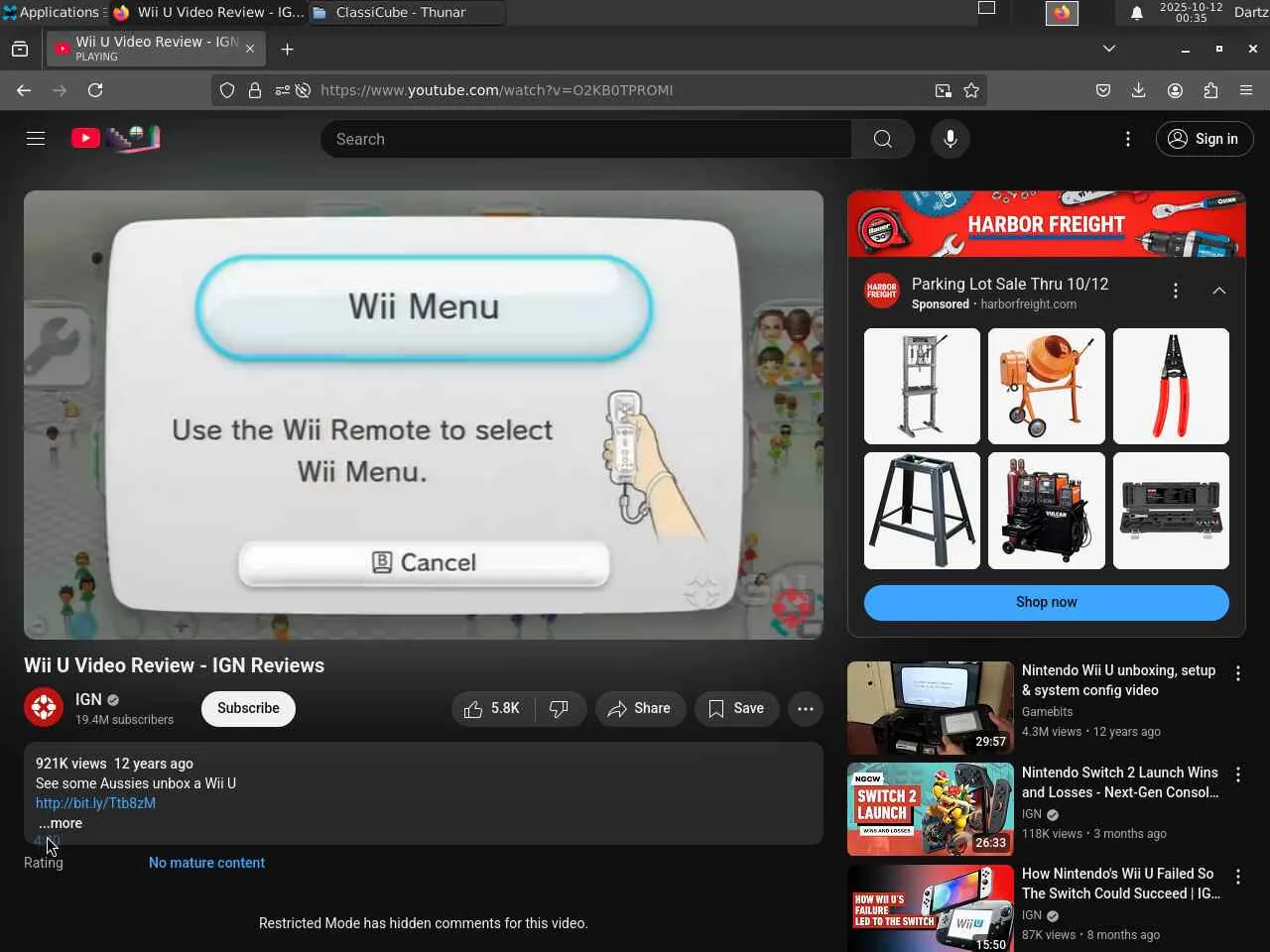Open site security lock information
The height and width of the screenshot is (952, 1270).
(255, 90)
